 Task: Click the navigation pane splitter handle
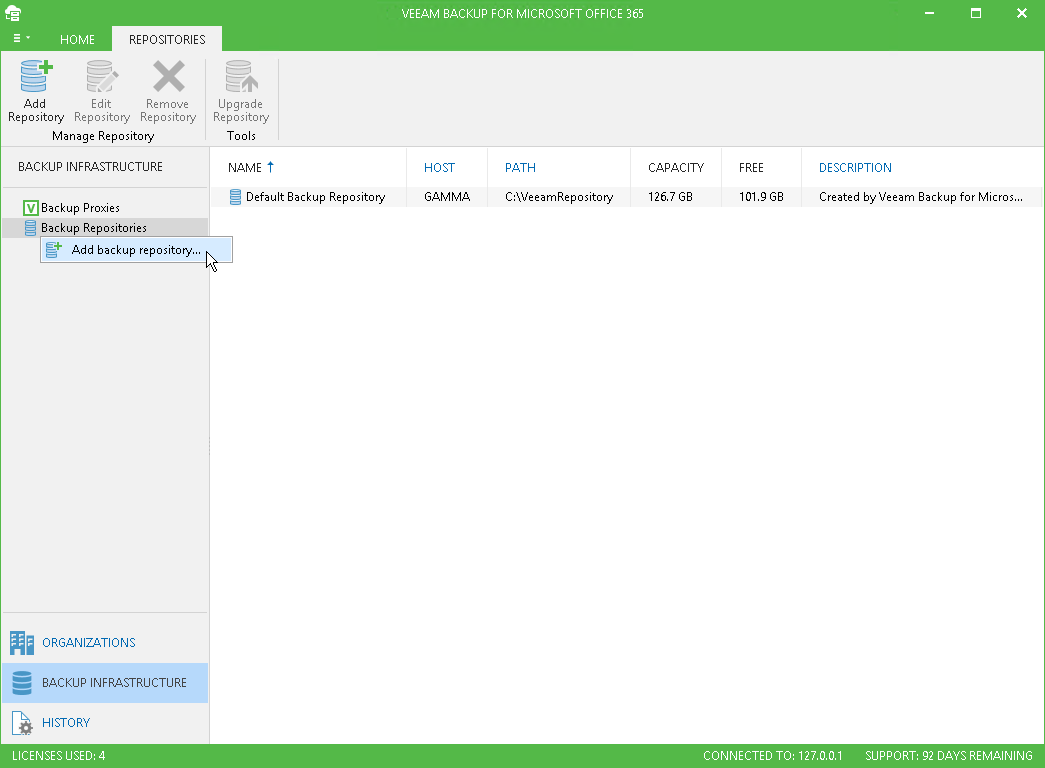click(x=209, y=445)
